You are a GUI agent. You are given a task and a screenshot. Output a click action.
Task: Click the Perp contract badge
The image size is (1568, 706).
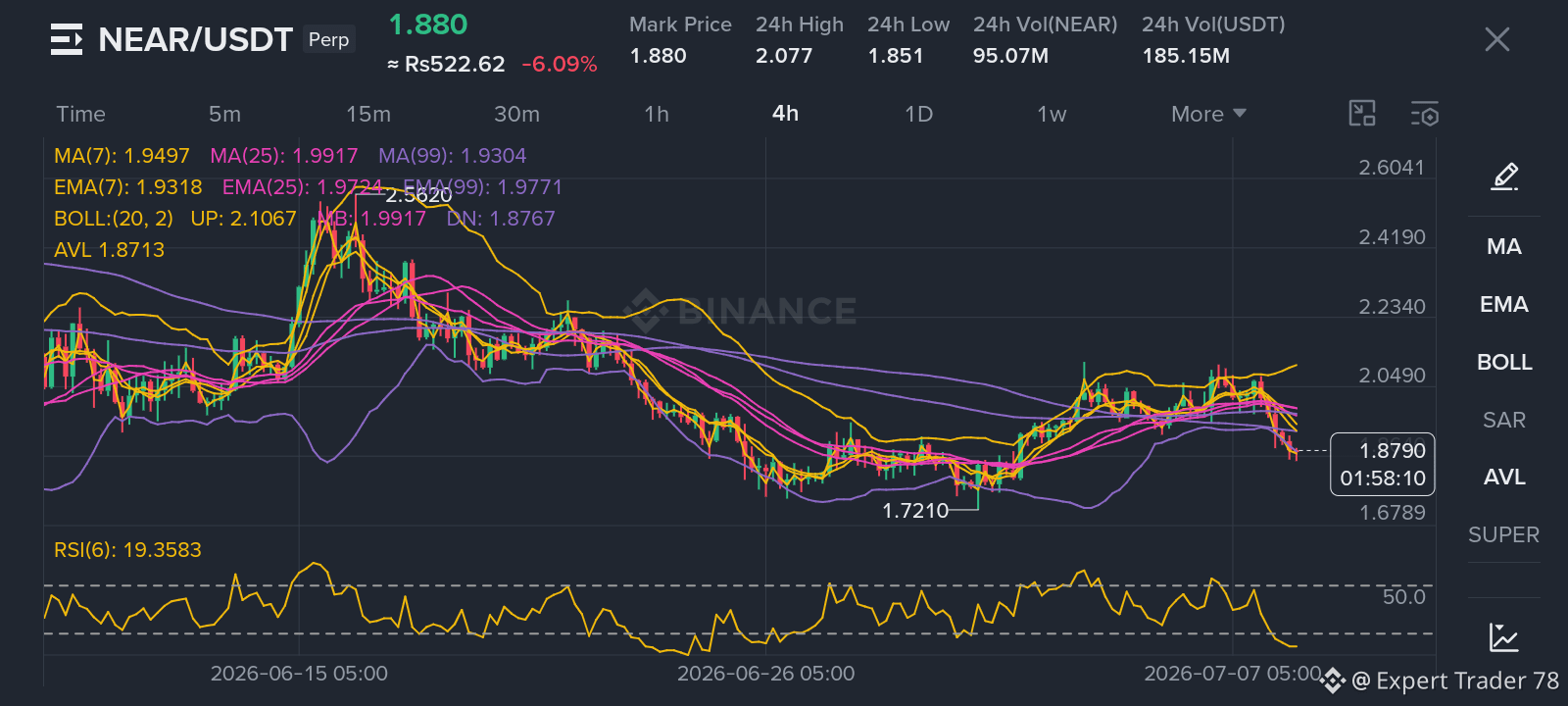[328, 39]
